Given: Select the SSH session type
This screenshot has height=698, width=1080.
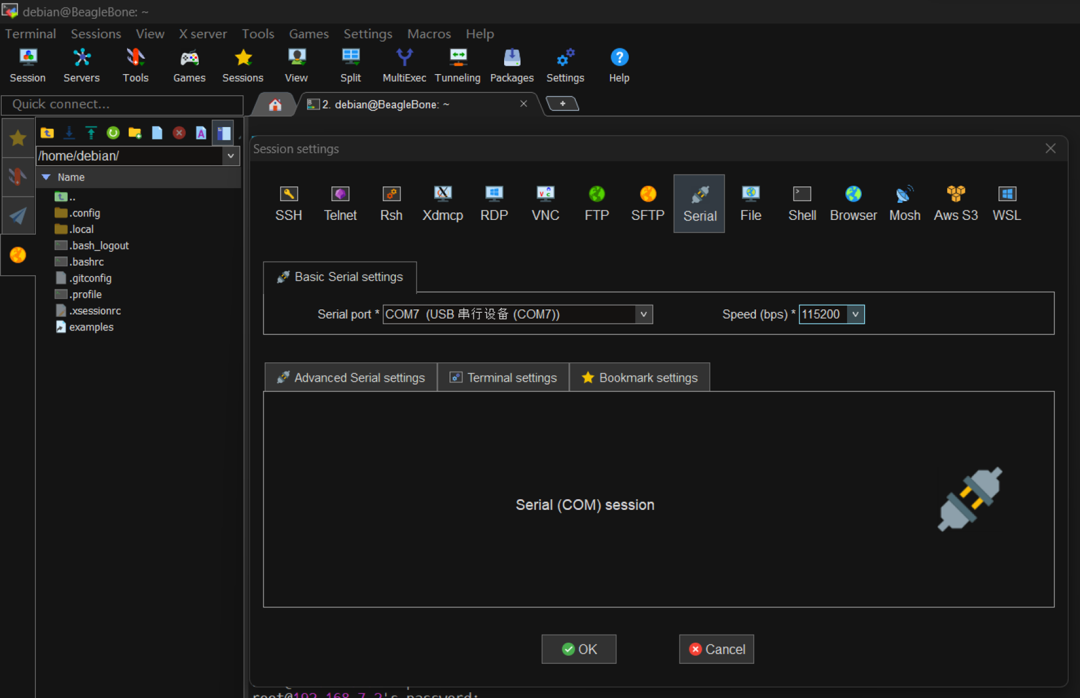Looking at the screenshot, I should (289, 203).
